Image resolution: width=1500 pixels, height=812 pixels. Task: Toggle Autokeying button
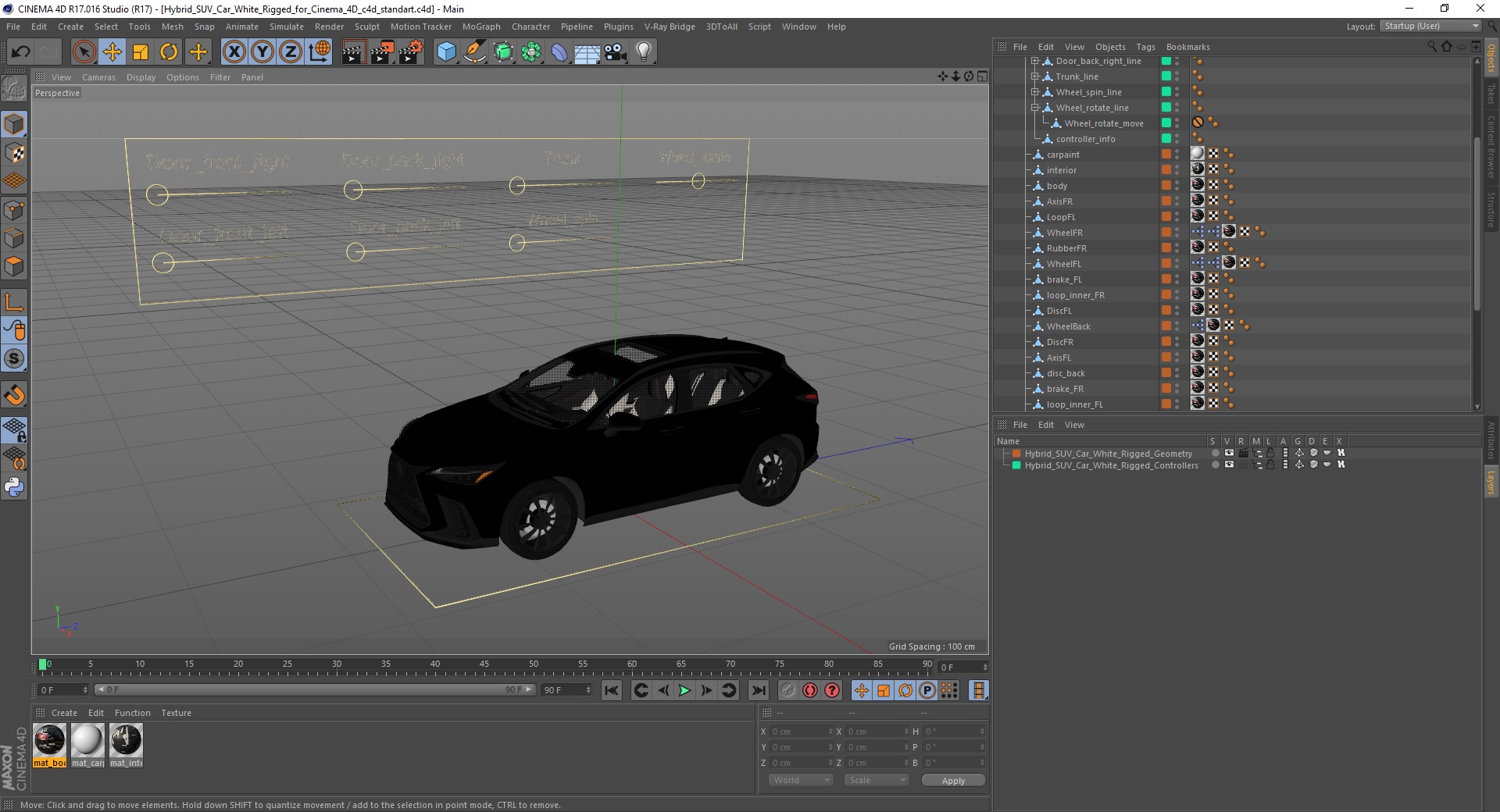810,690
